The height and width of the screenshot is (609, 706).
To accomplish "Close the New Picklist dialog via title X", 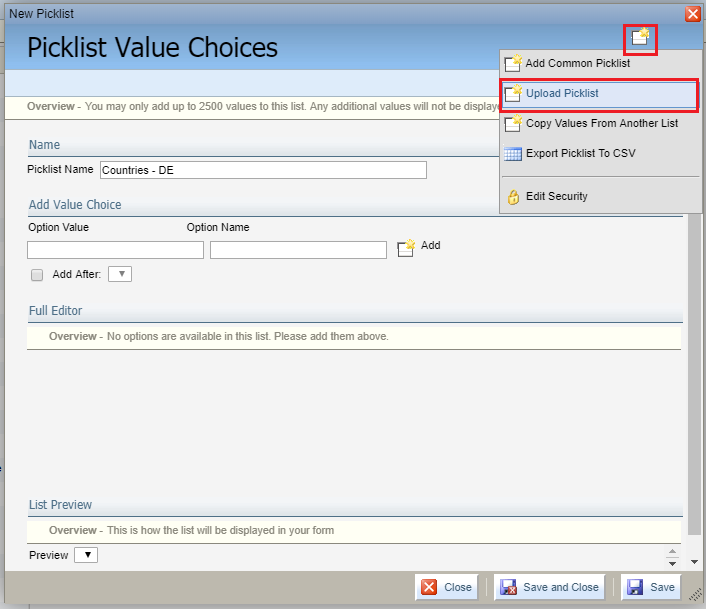I will [x=692, y=14].
